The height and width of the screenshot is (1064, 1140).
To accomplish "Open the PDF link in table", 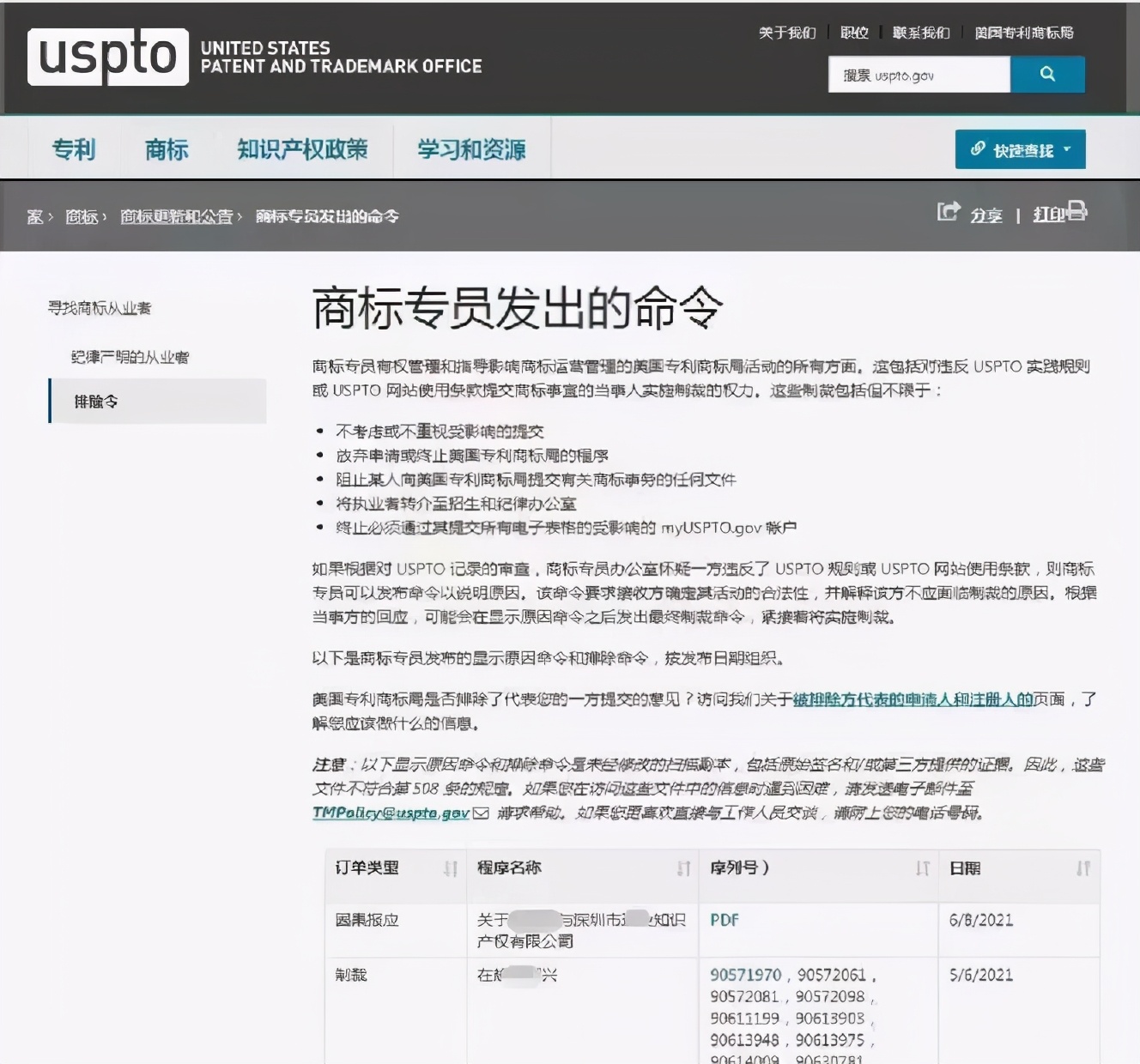I will point(725,920).
